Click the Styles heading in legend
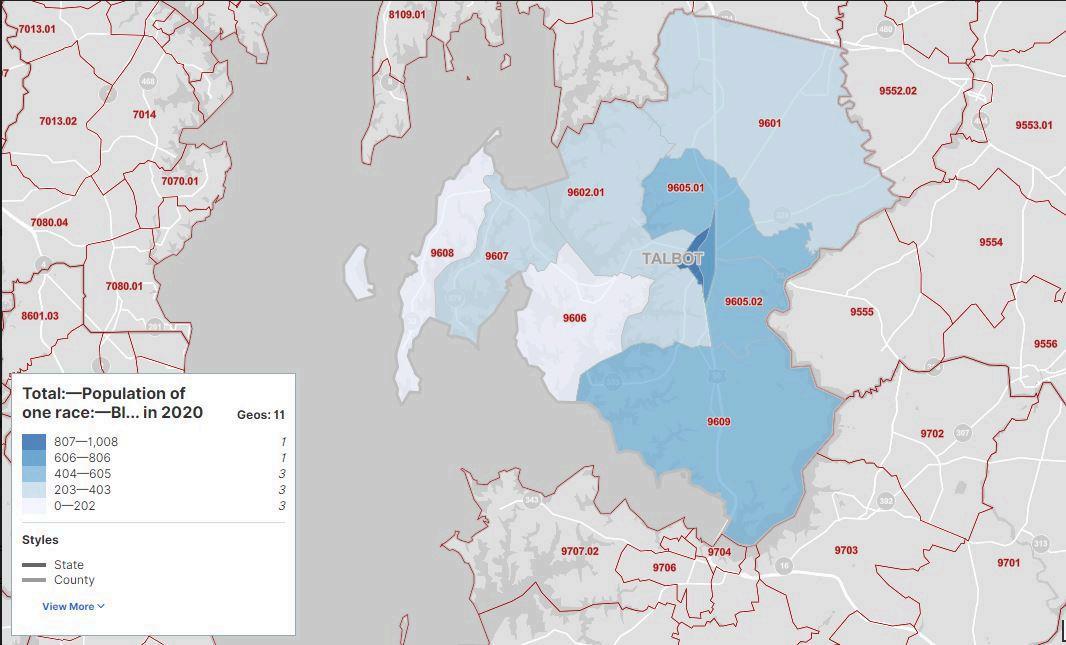The height and width of the screenshot is (645, 1066). tap(40, 540)
